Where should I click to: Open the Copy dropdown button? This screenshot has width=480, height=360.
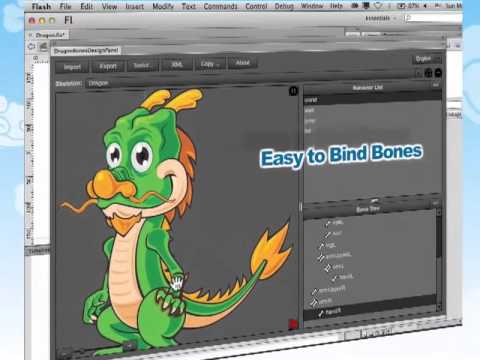[x=210, y=64]
